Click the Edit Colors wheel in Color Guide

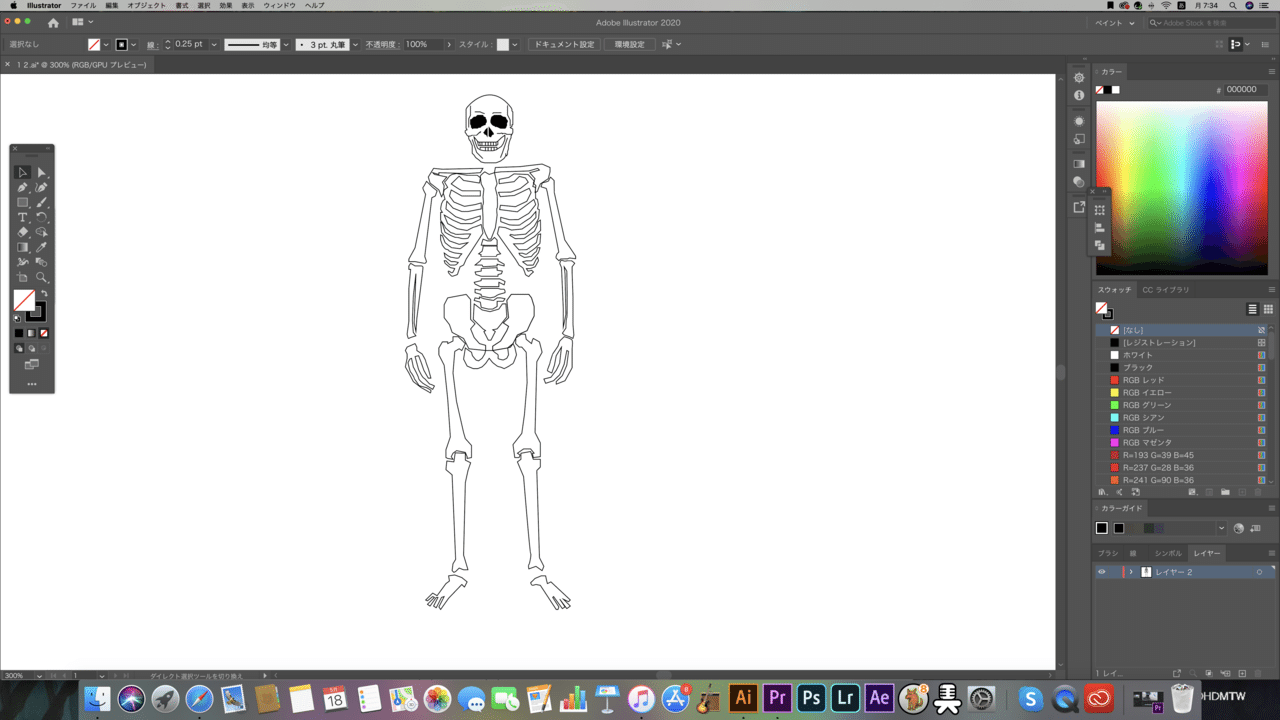click(x=1238, y=528)
